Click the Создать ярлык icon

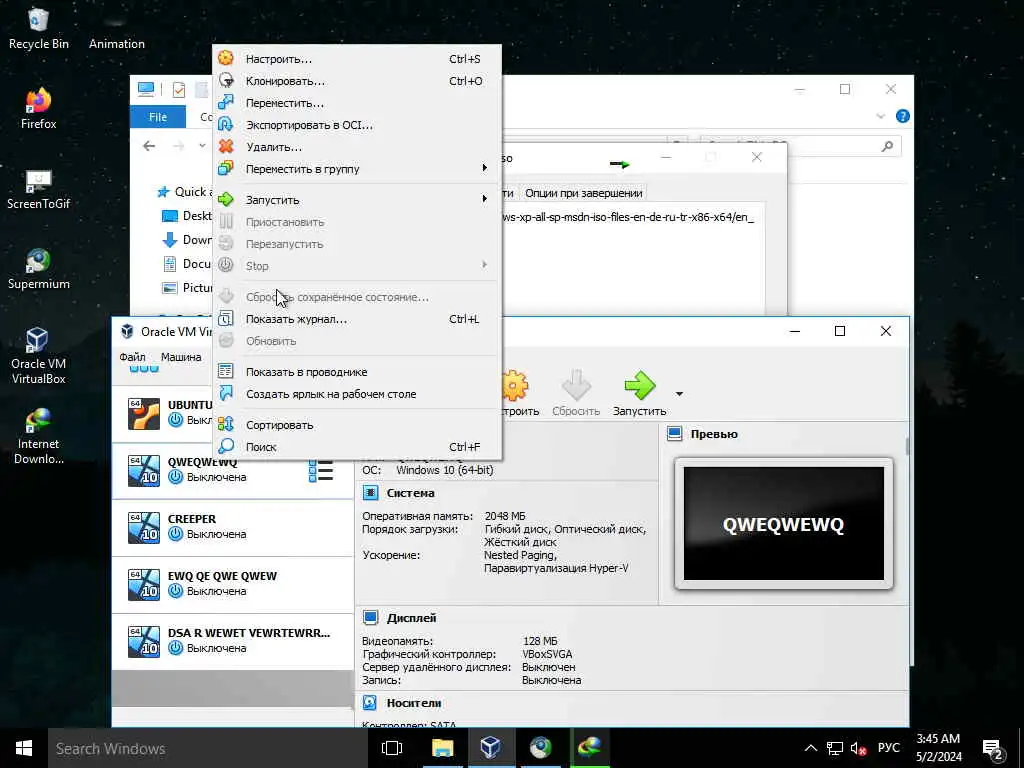pyautogui.click(x=226, y=393)
